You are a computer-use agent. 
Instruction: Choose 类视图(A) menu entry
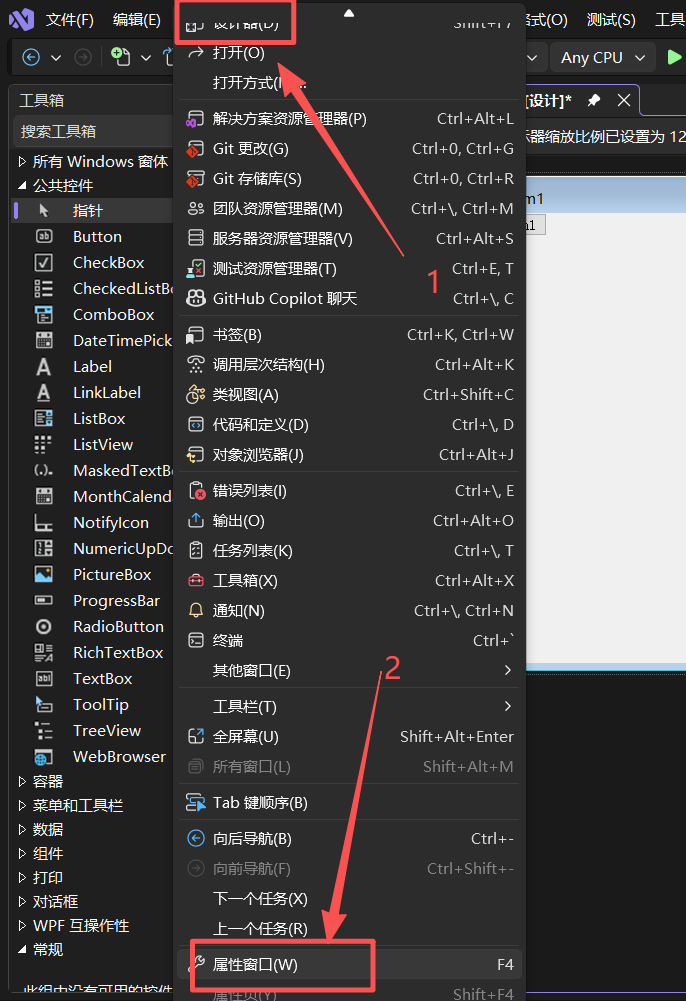[350, 395]
